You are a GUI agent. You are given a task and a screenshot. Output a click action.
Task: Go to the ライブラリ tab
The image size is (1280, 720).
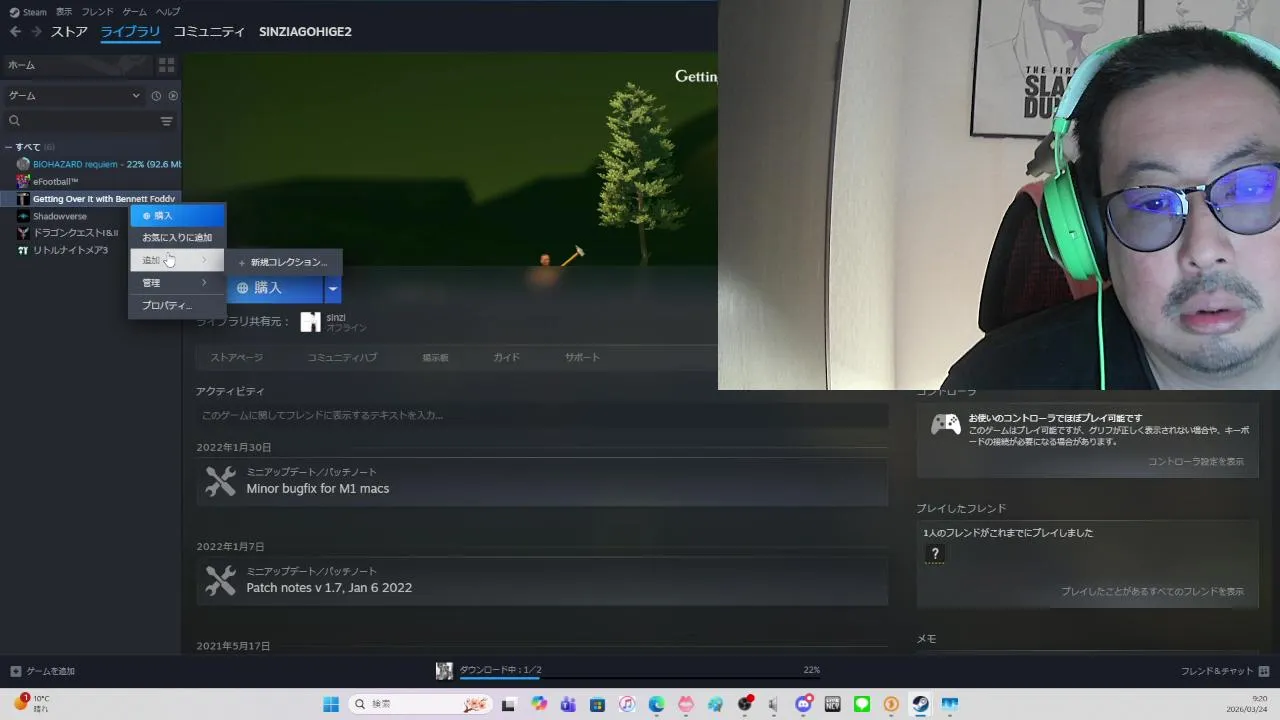click(130, 32)
